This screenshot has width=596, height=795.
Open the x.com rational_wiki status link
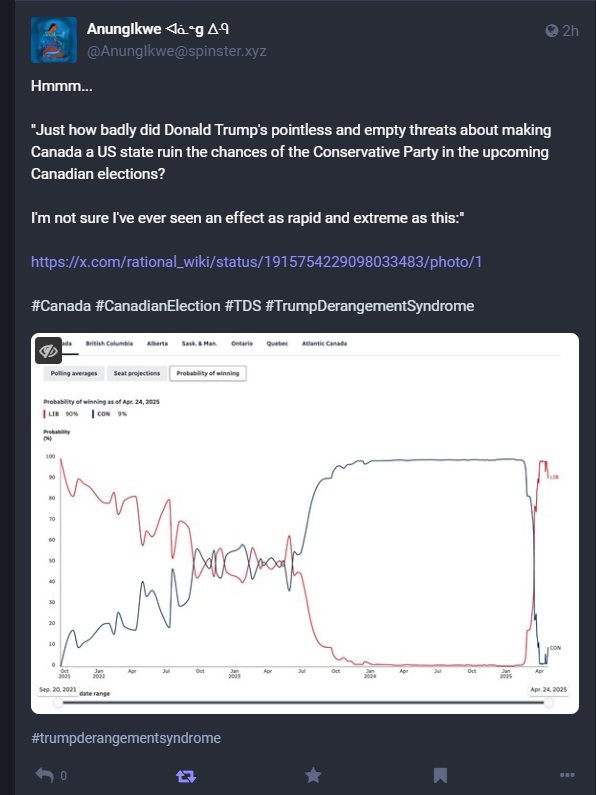pos(256,262)
